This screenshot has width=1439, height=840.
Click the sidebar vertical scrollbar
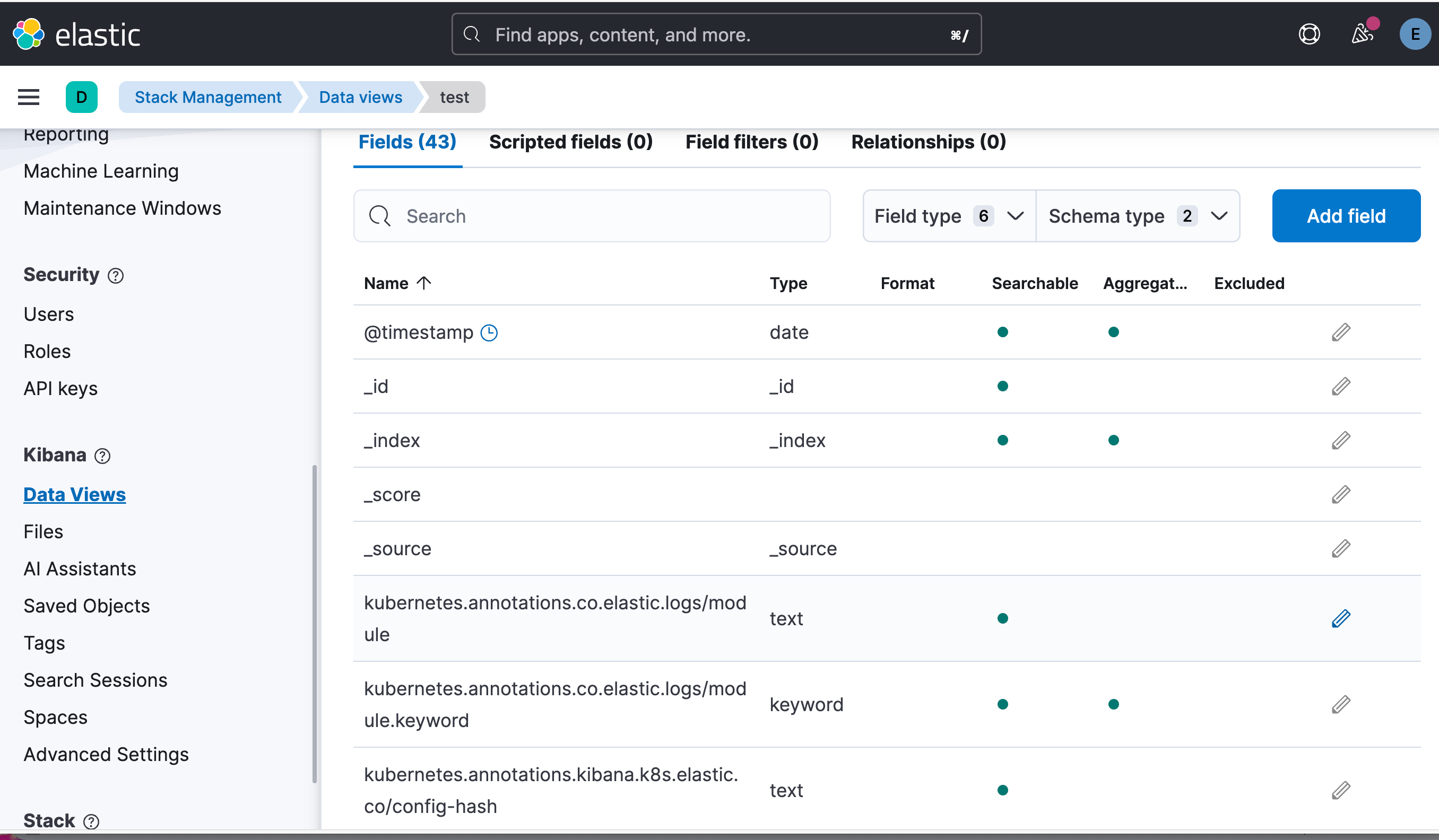(315, 624)
